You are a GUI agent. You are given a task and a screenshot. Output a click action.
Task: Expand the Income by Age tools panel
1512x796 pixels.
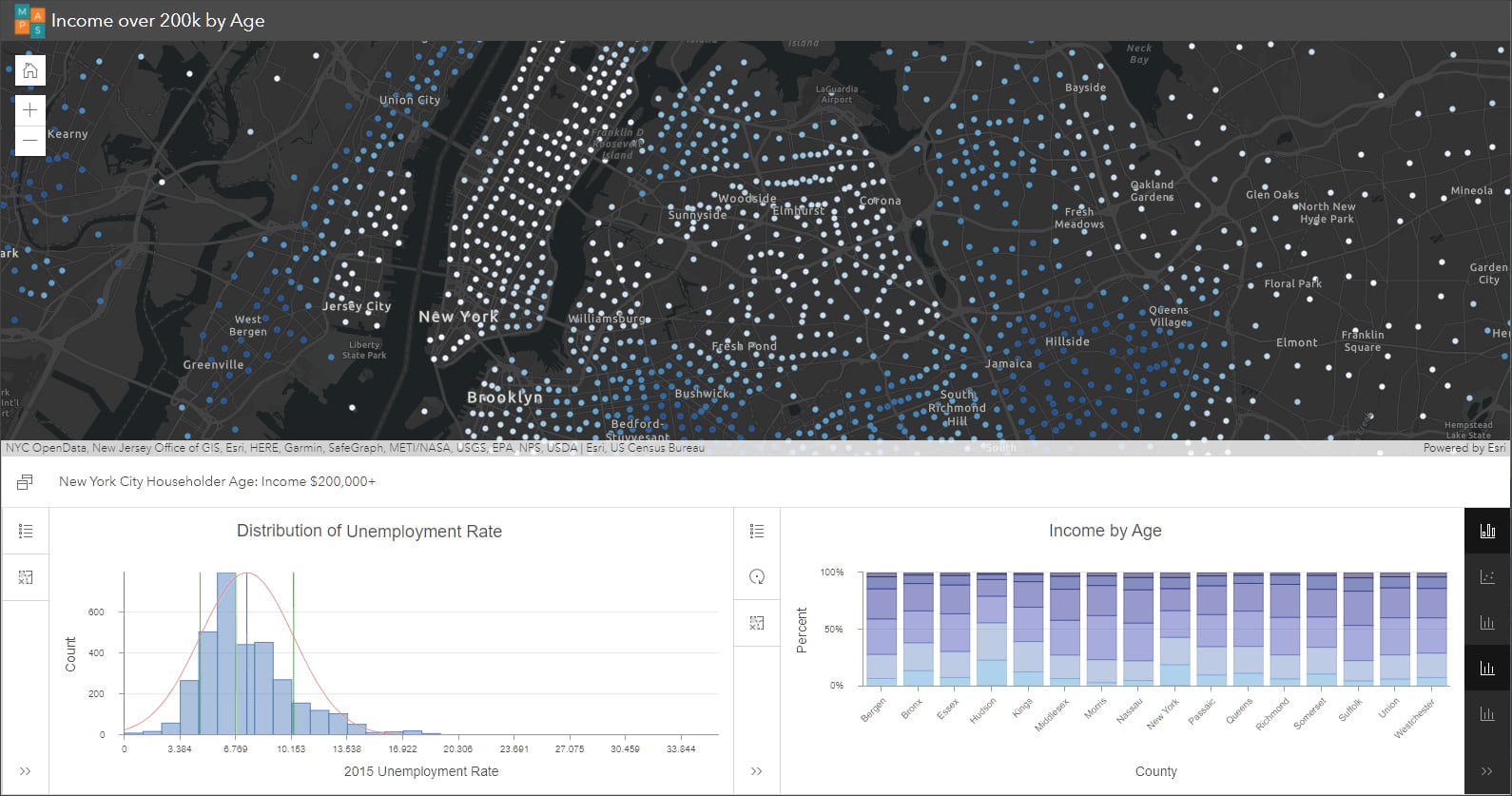tap(757, 771)
